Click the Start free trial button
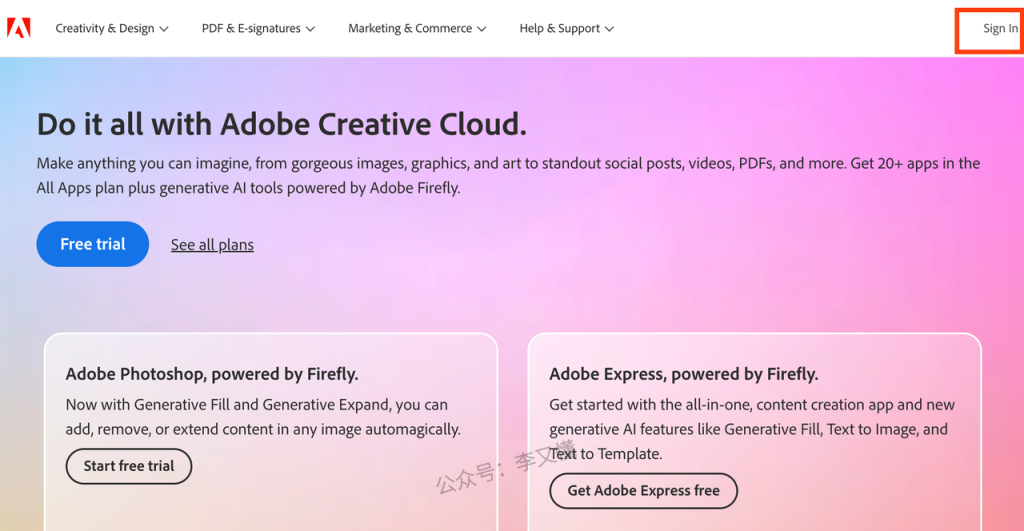 [x=128, y=466]
